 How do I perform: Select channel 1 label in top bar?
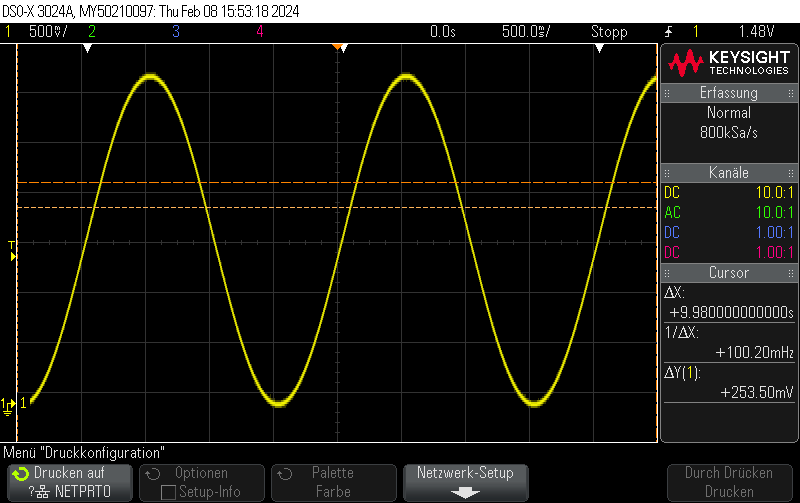coord(8,32)
